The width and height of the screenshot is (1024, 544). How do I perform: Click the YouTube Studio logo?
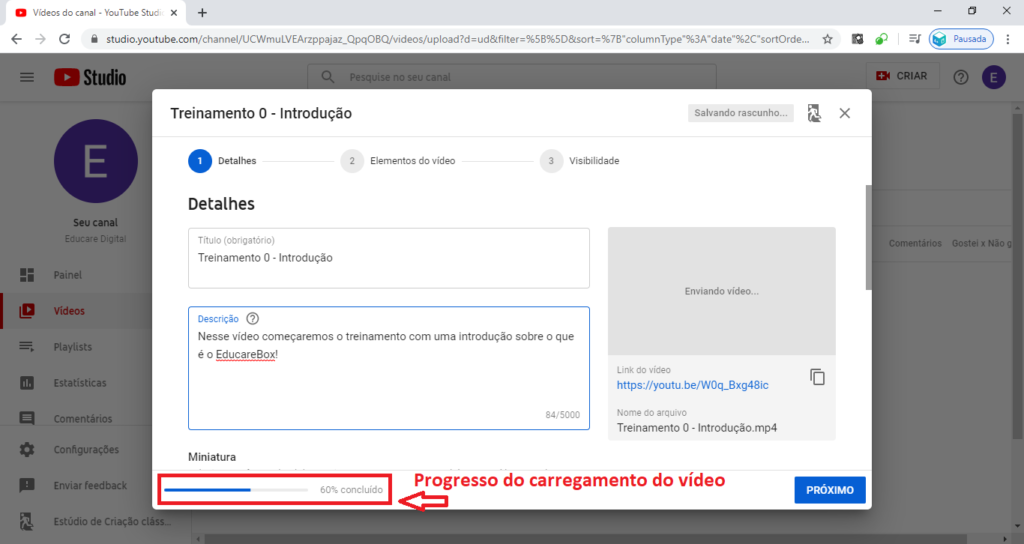click(90, 77)
